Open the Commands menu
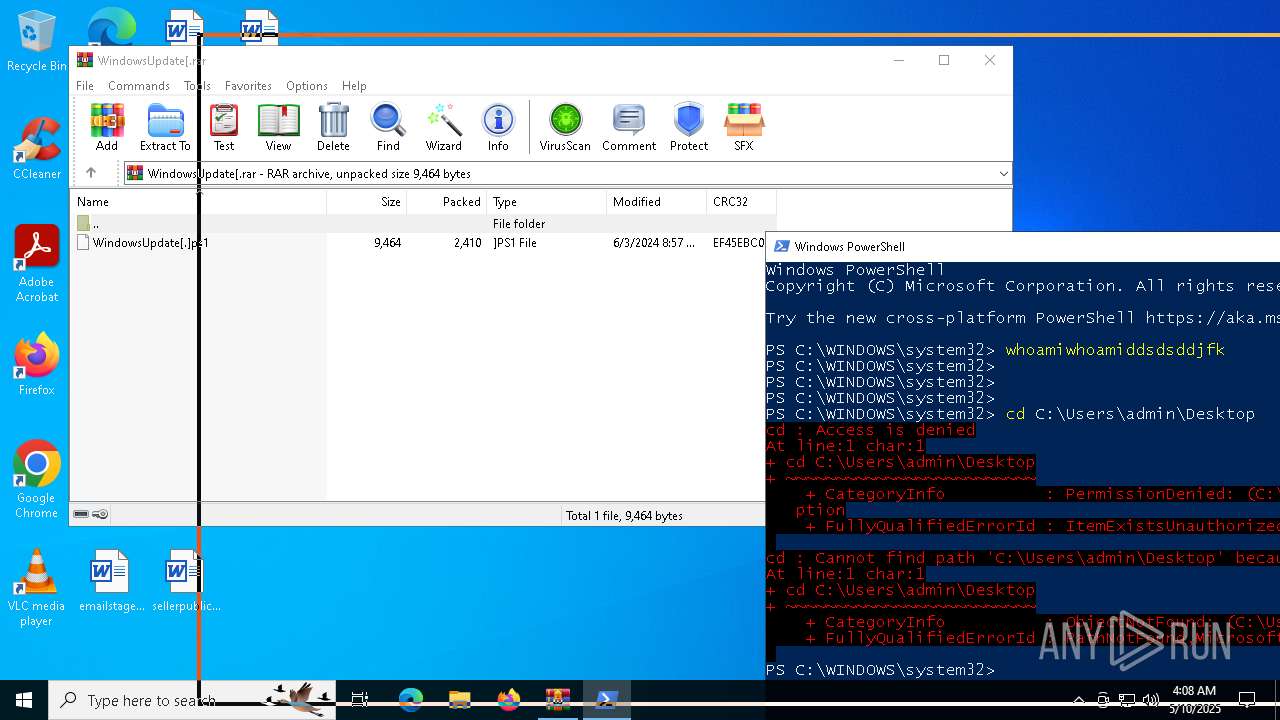The height and width of the screenshot is (720, 1280). pyautogui.click(x=139, y=86)
